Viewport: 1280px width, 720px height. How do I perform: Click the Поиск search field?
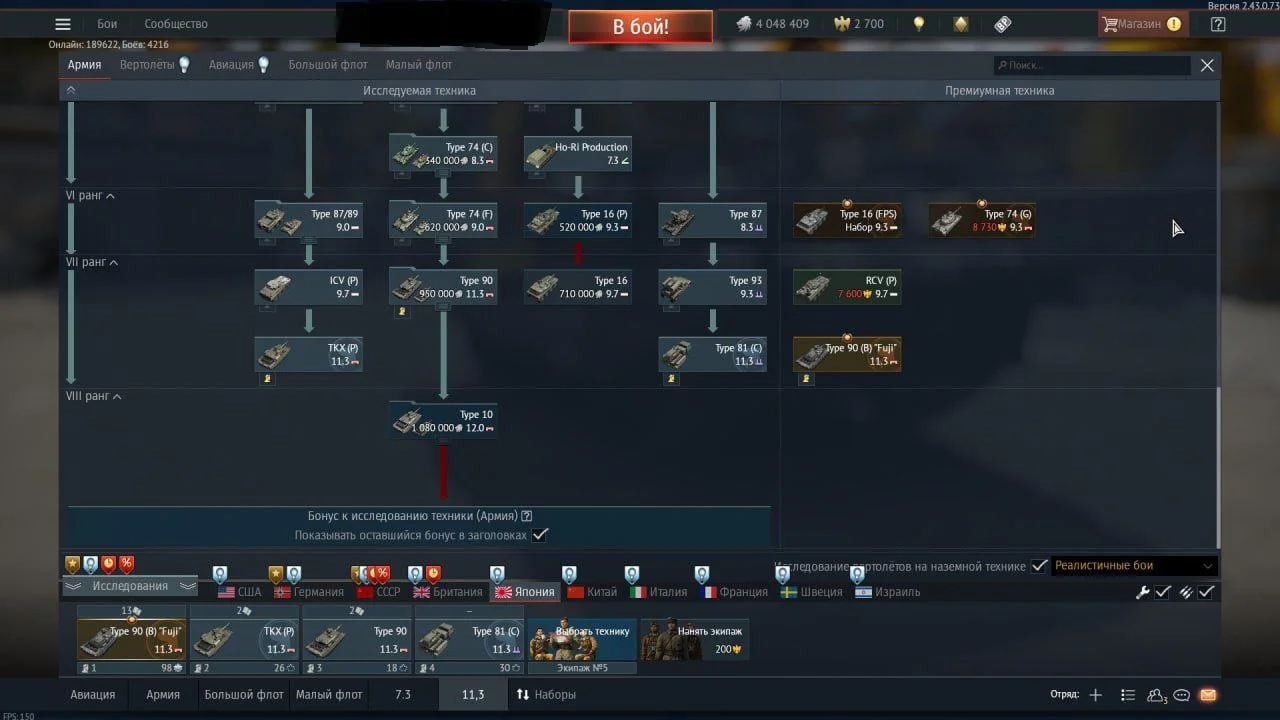(x=1092, y=65)
